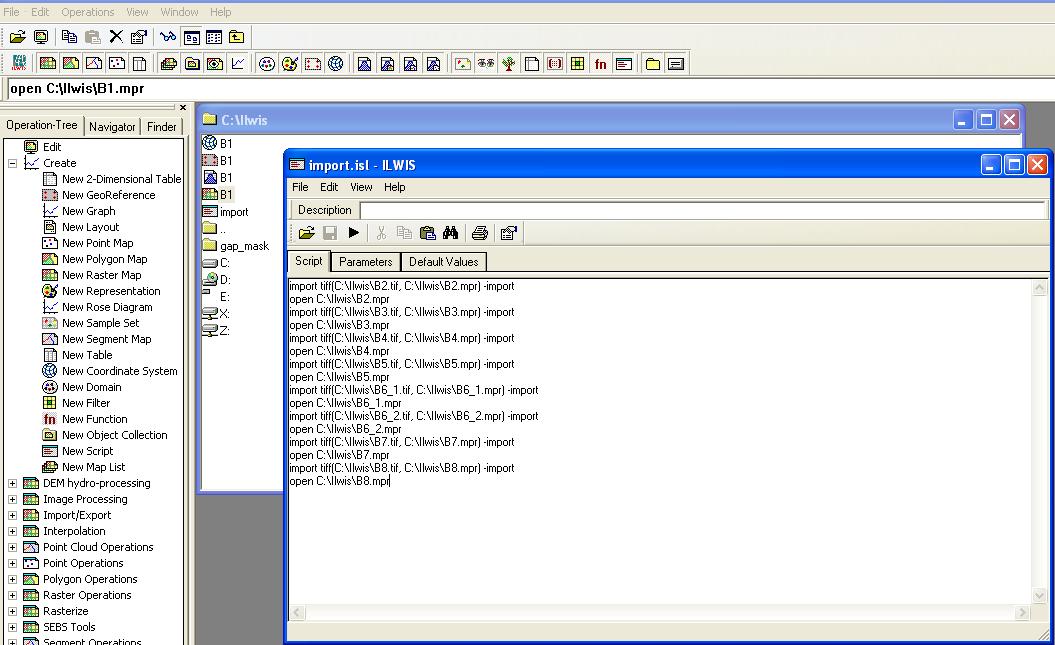1055x645 pixels.
Task: Print the script using the printer icon
Action: point(480,233)
